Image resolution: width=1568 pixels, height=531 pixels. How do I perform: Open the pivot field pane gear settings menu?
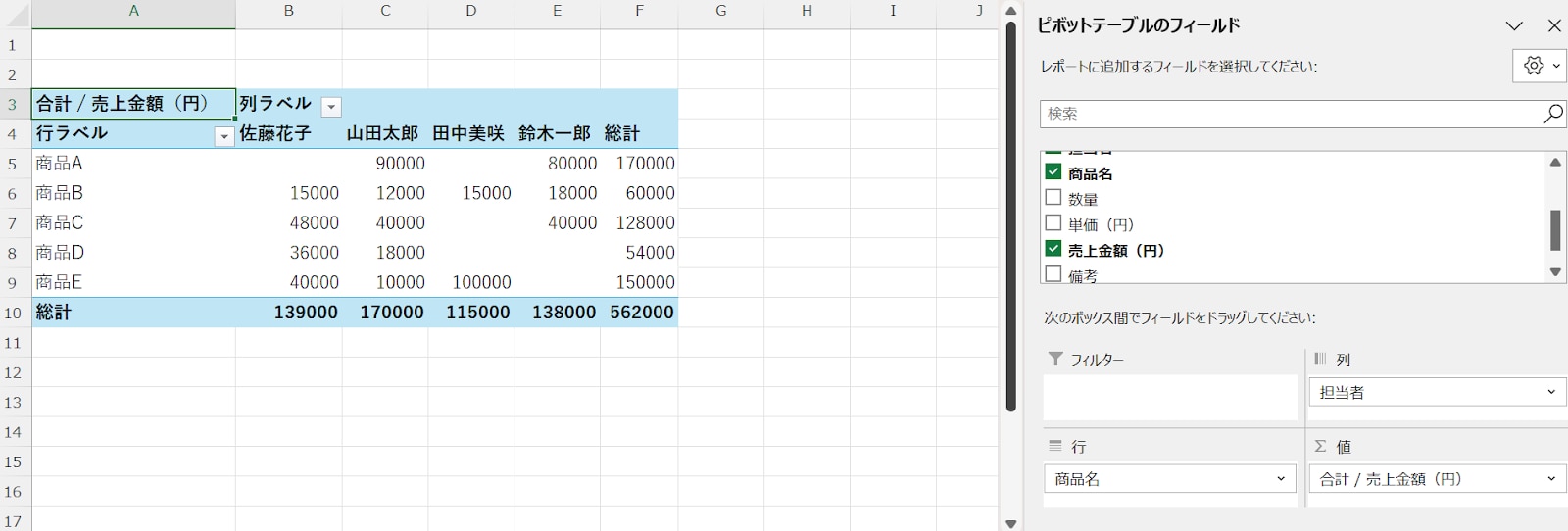pos(1541,66)
